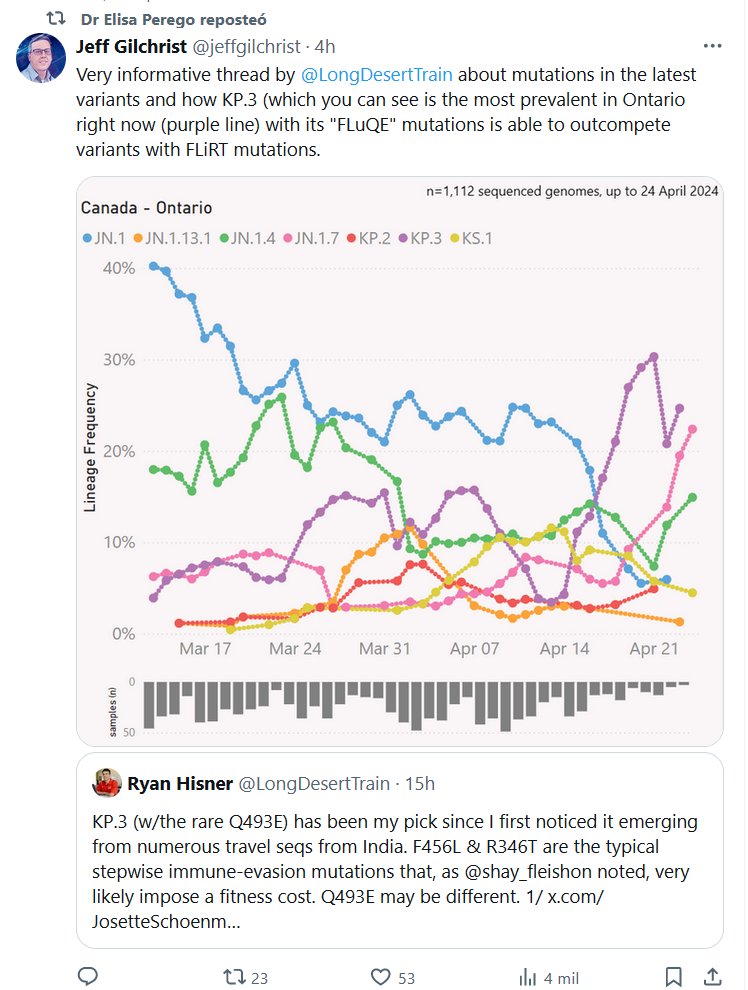Click the blue JN.1 legend dot
The height and width of the screenshot is (990, 748).
pos(89,238)
